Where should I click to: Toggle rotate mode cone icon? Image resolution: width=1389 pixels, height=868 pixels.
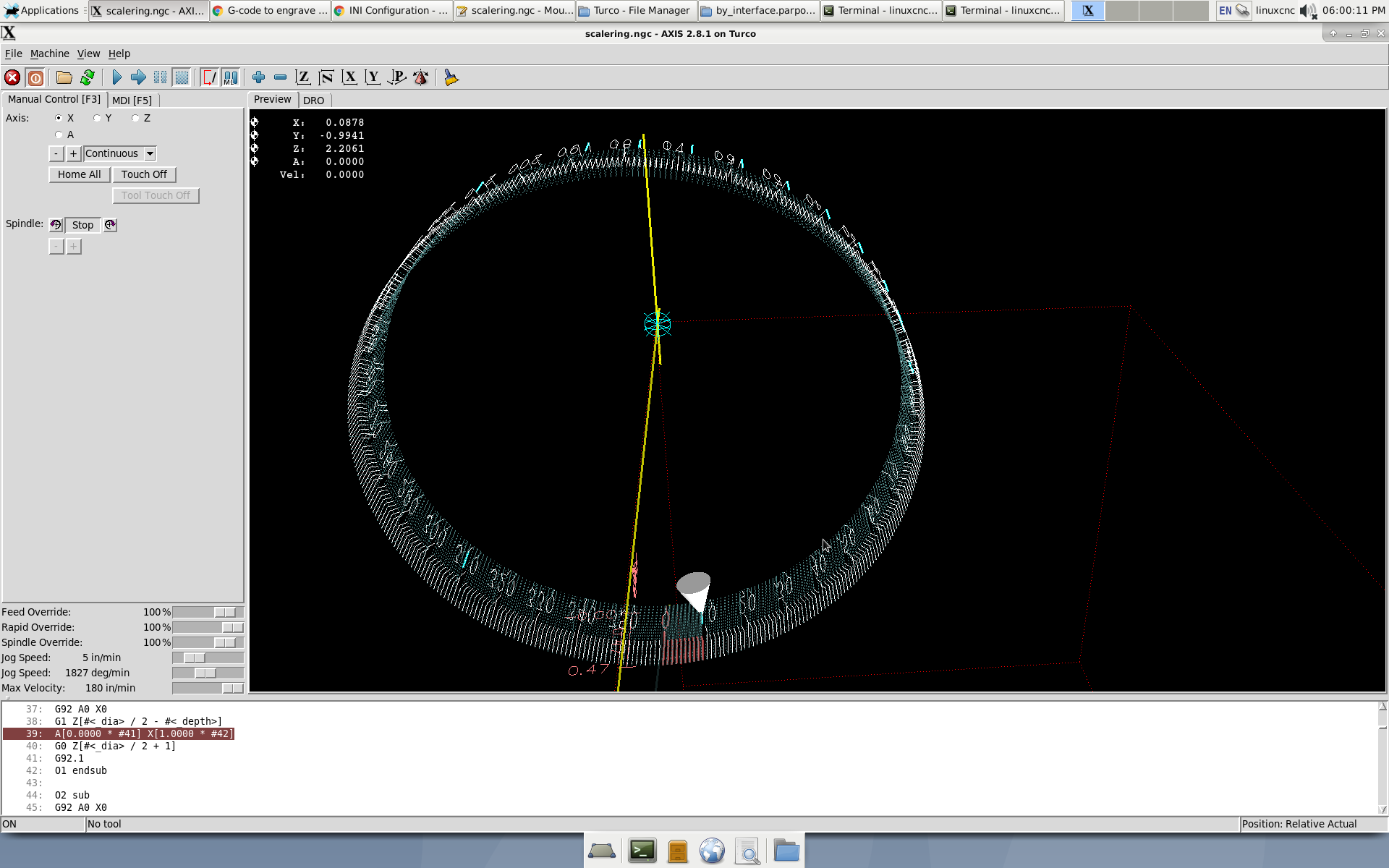tap(420, 77)
